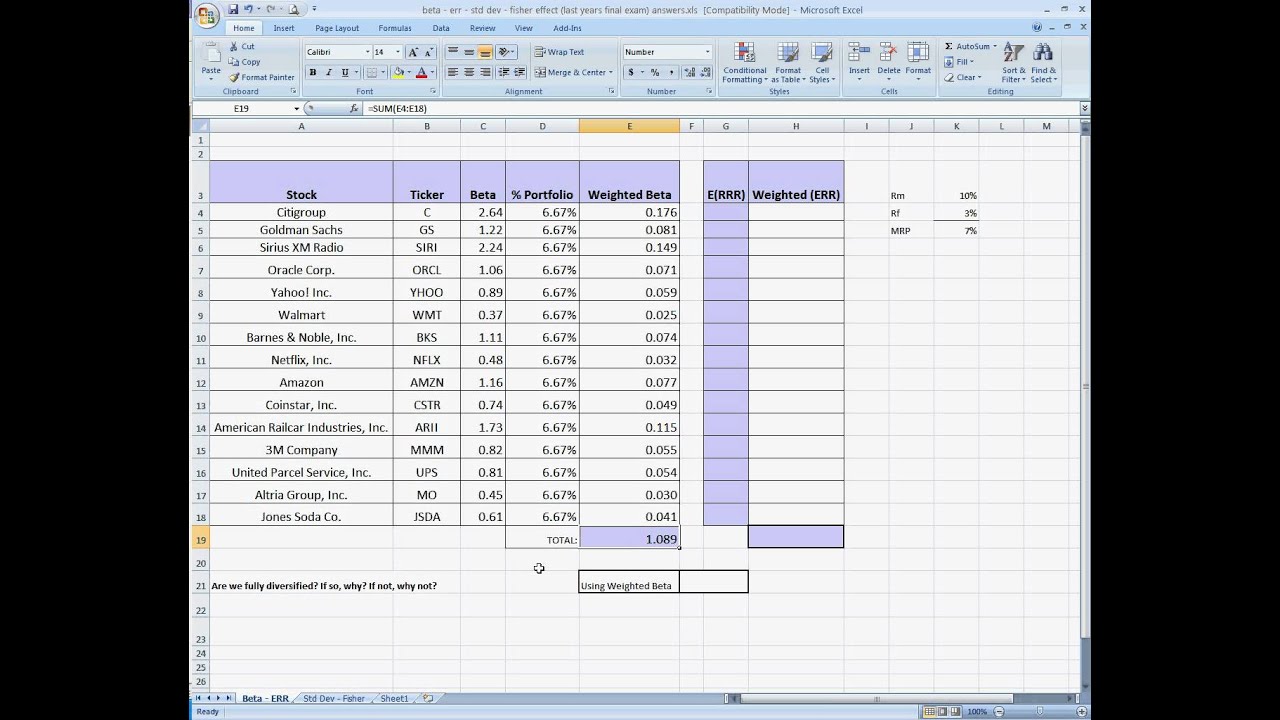Open Format as Table gallery
This screenshot has width=1280, height=720.
[788, 63]
